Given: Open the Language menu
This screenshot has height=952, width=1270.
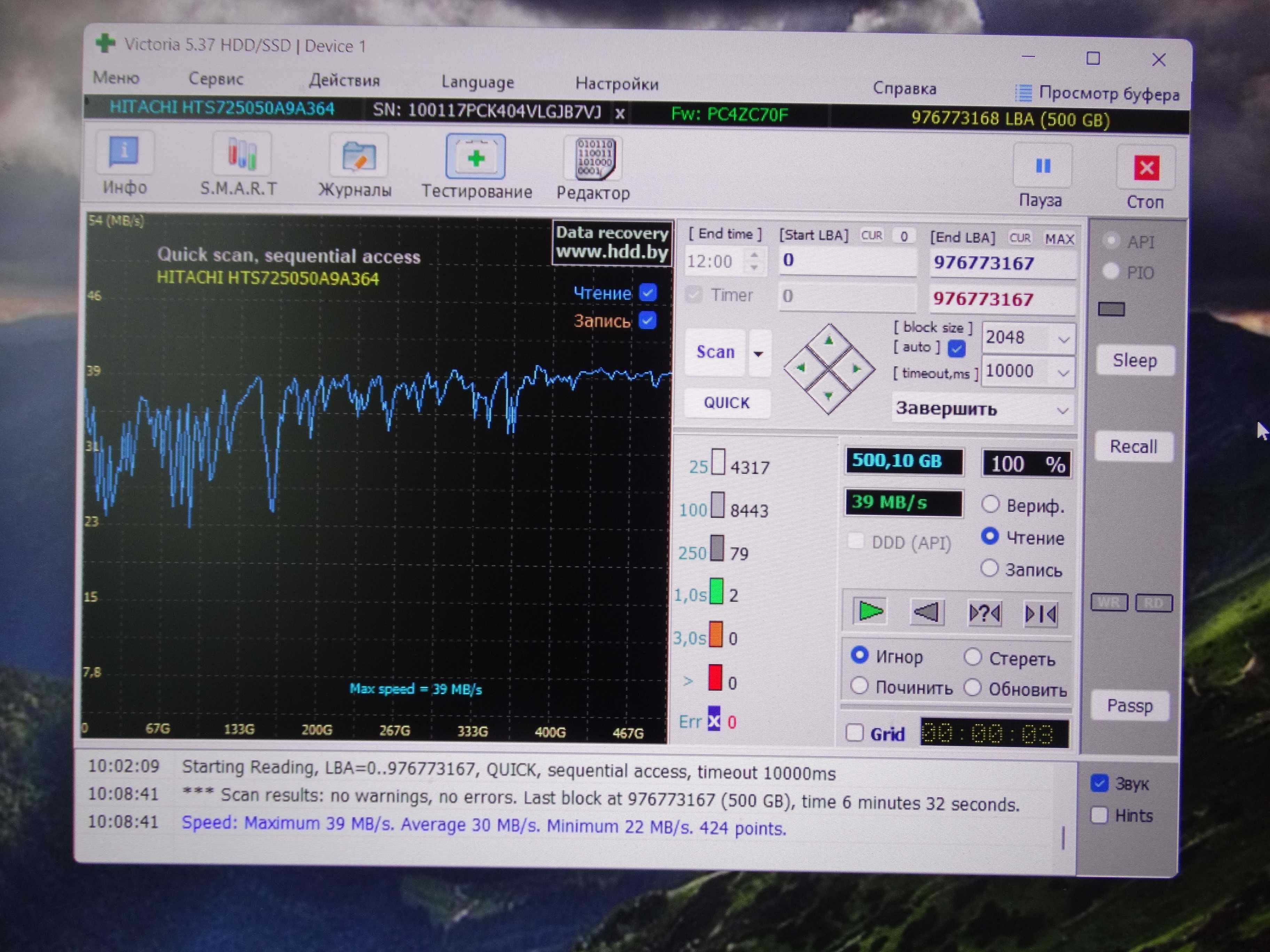Looking at the screenshot, I should pos(478,82).
